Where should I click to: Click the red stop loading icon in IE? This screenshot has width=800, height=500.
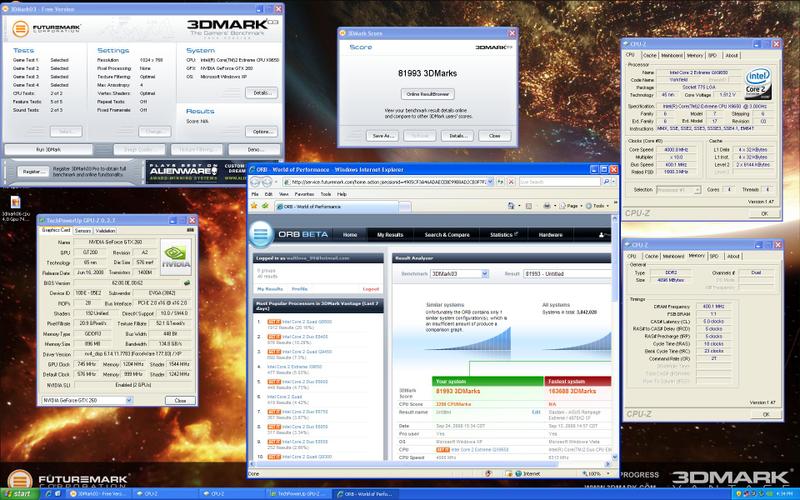click(x=511, y=182)
